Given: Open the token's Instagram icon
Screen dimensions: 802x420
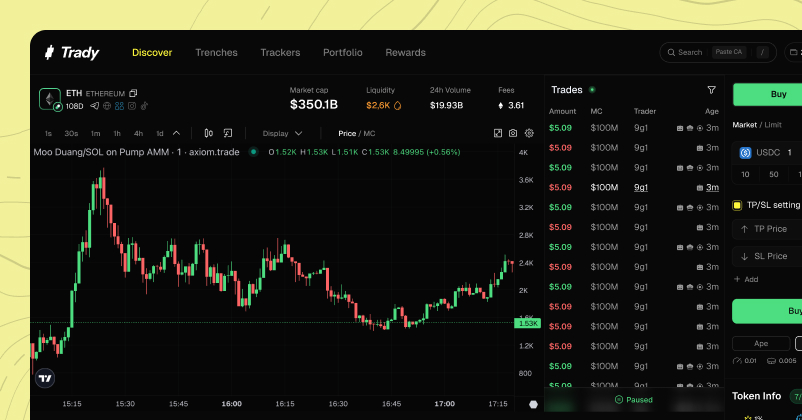Looking at the screenshot, I should tap(132, 106).
